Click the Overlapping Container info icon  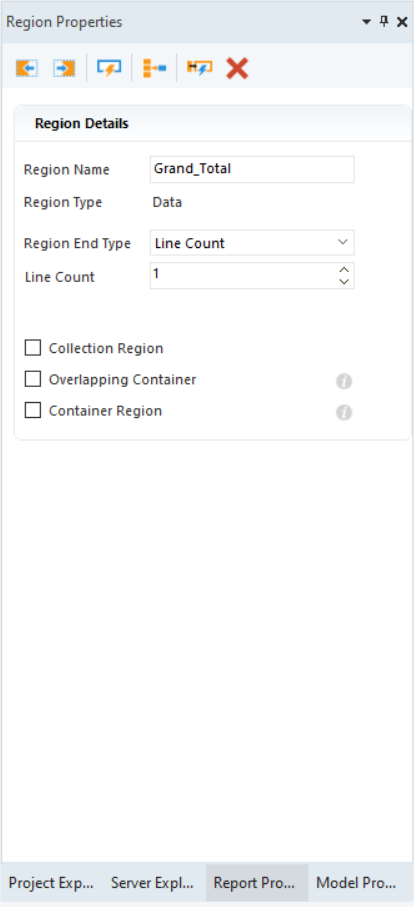point(344,381)
